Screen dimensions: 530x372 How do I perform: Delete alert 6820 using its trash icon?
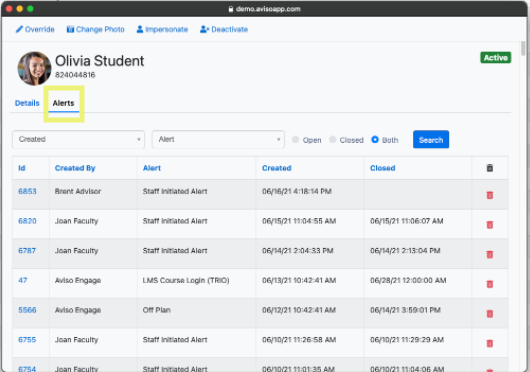click(489, 225)
